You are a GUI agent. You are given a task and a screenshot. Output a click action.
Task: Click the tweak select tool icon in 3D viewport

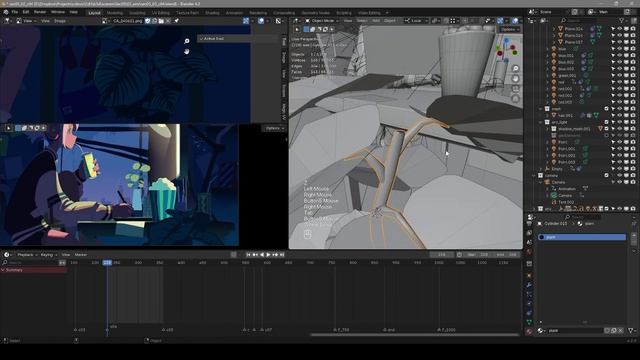point(297,29)
